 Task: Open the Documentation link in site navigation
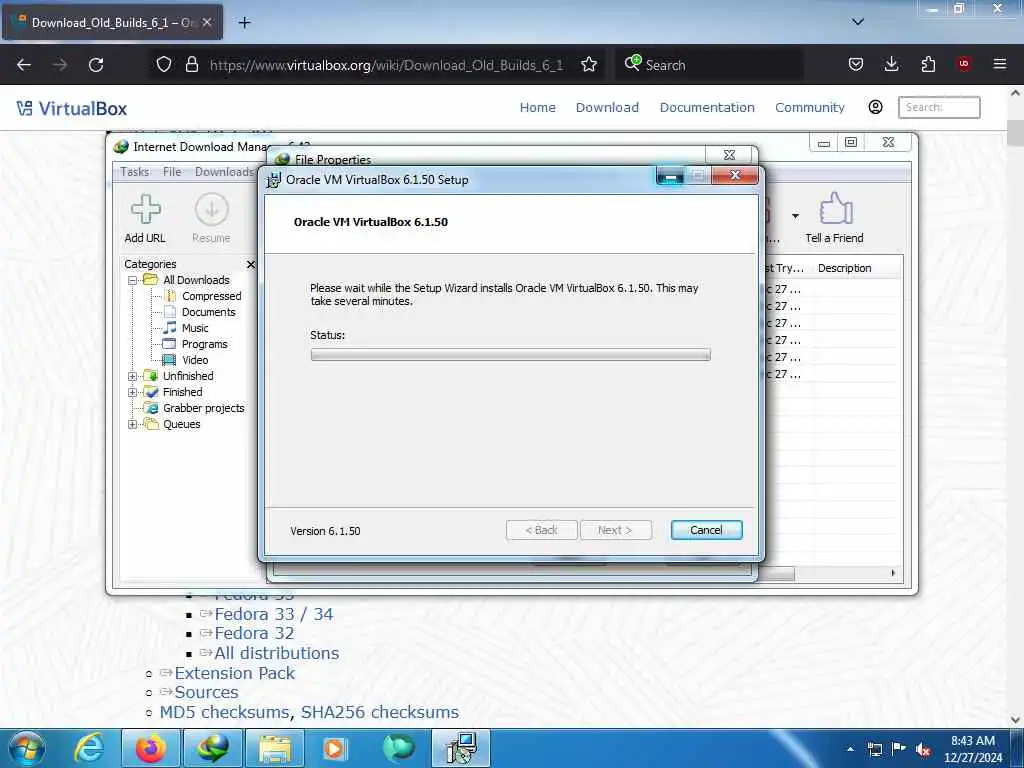[x=707, y=108]
